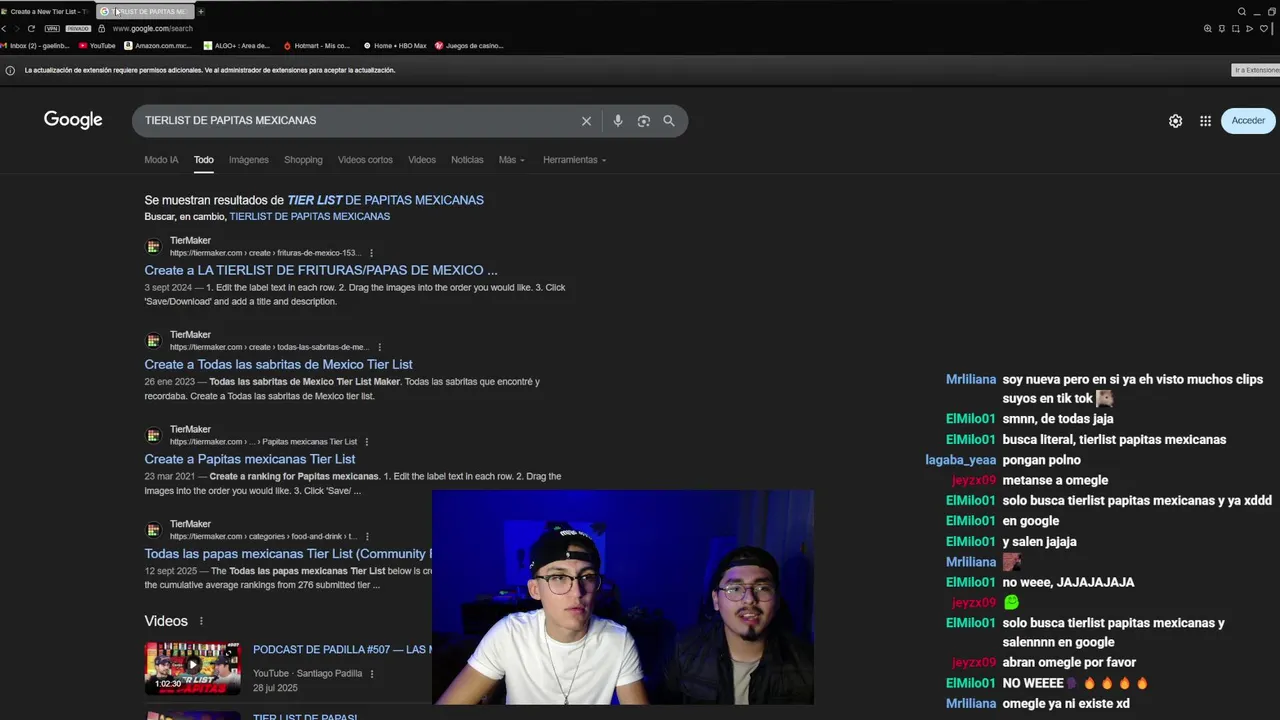Open Google Lens image search icon
Image resolution: width=1280 pixels, height=720 pixels.
coord(644,121)
